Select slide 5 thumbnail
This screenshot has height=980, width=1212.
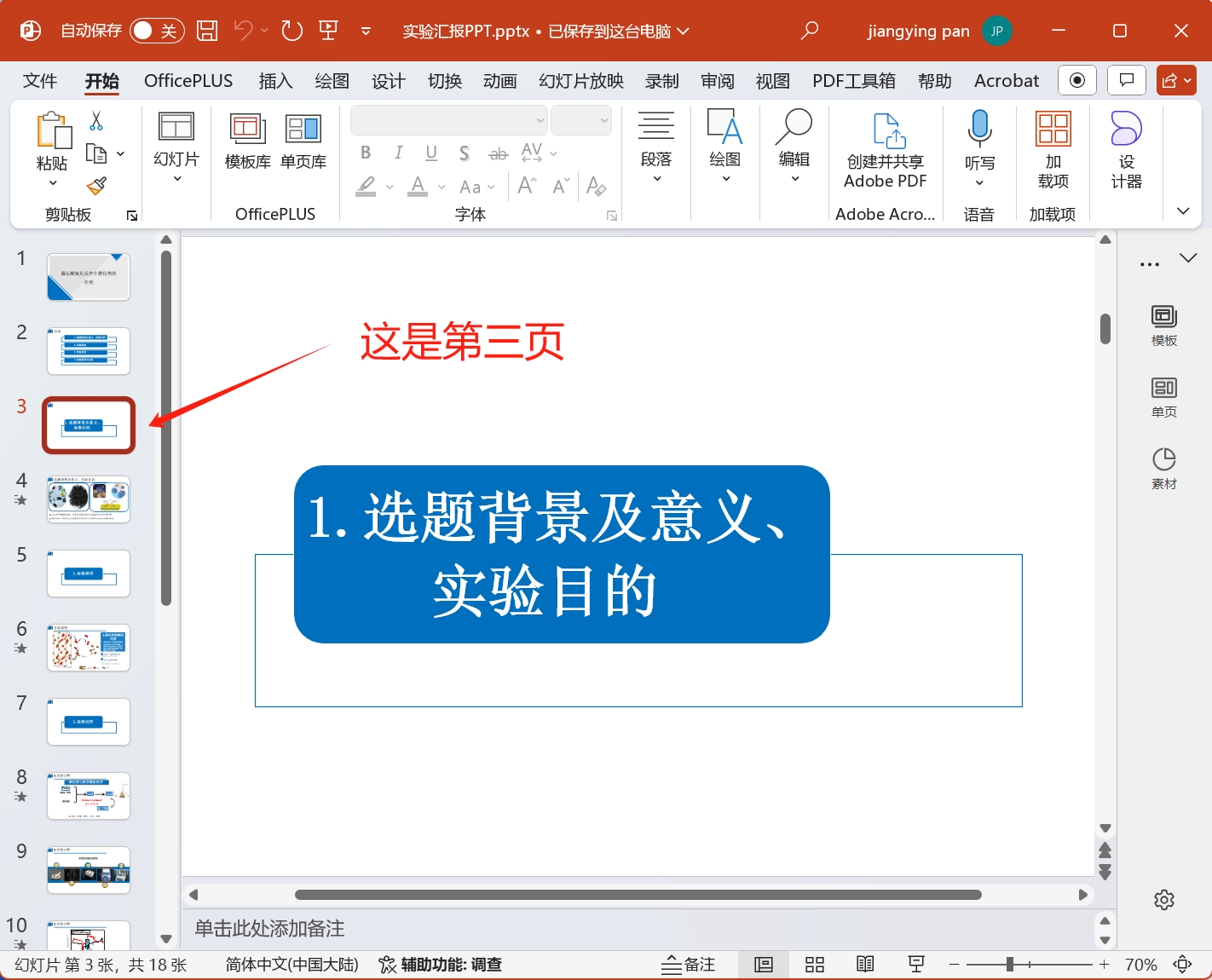88,574
